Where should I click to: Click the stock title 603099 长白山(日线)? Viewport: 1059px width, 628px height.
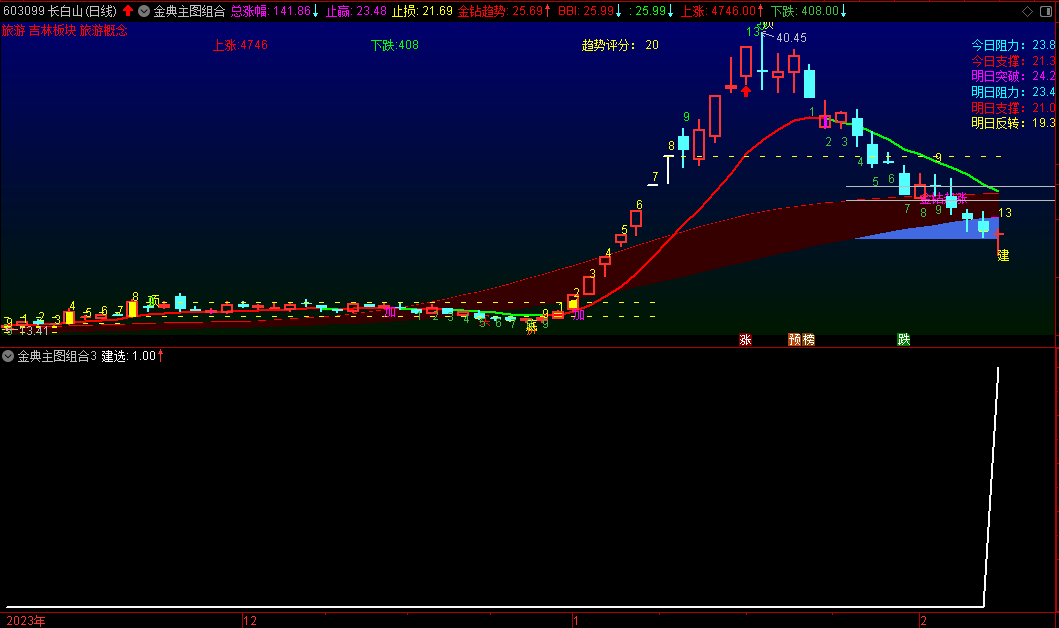point(59,11)
